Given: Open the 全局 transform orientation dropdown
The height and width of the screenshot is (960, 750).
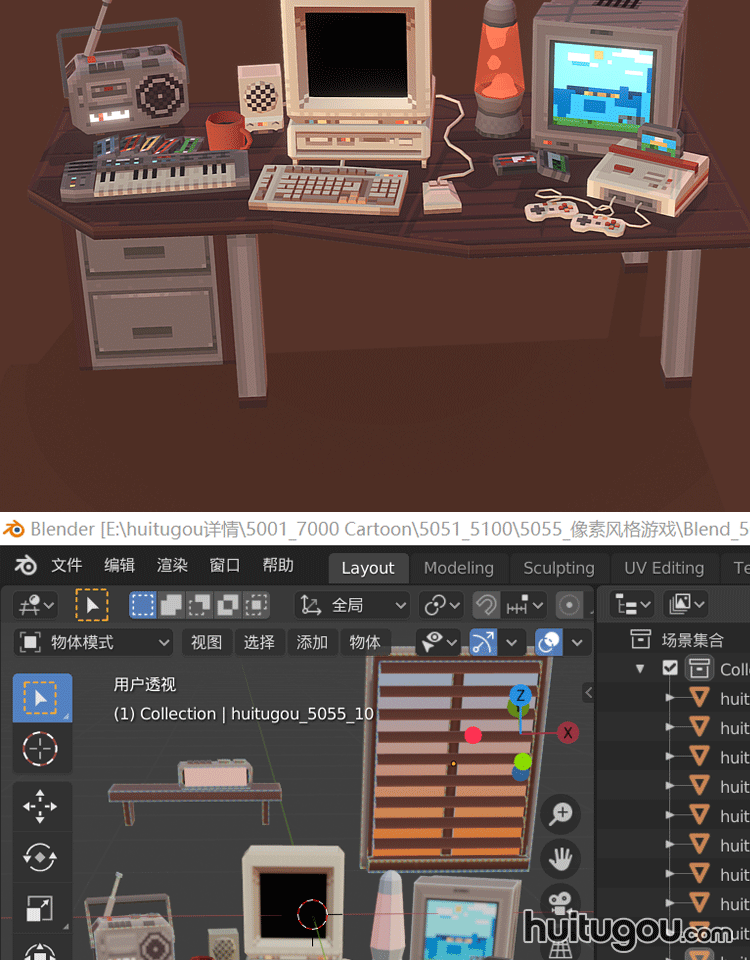Looking at the screenshot, I should pyautogui.click(x=353, y=606).
